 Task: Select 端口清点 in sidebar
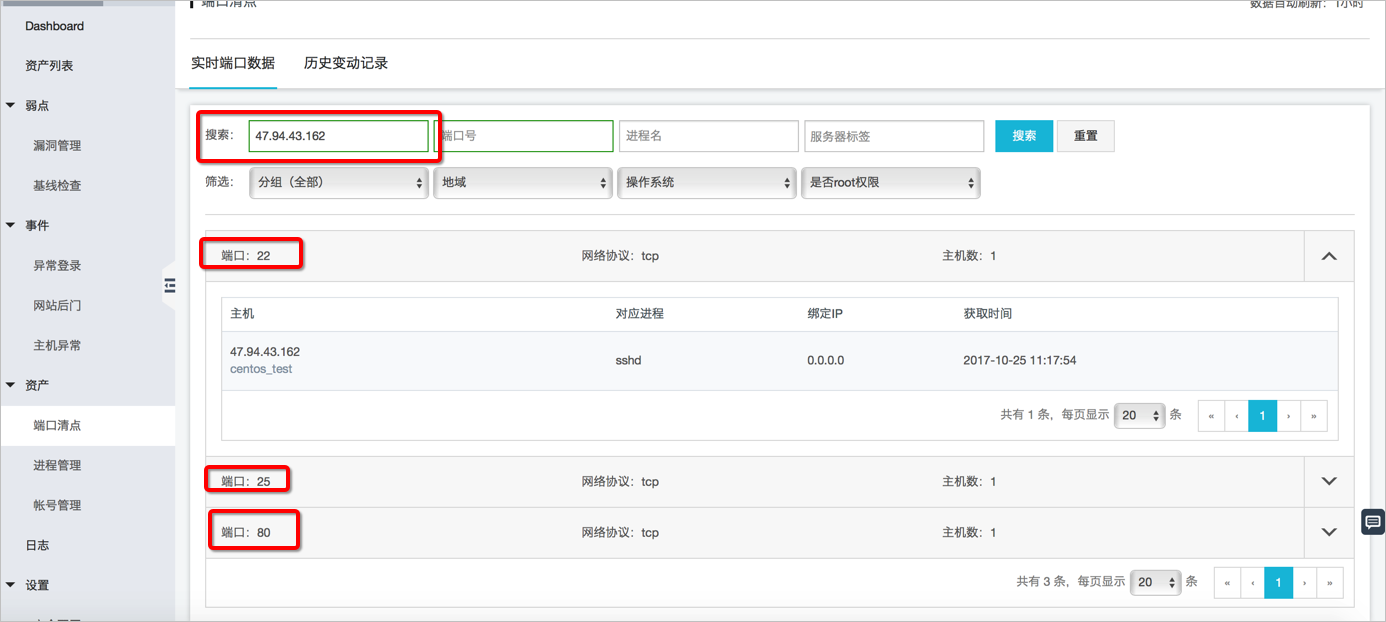click(57, 425)
